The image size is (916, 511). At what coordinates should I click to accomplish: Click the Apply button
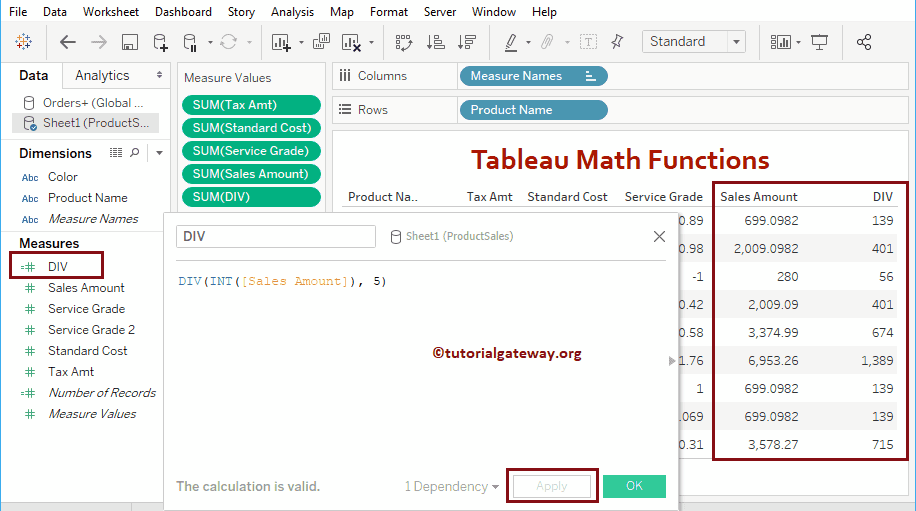(551, 486)
